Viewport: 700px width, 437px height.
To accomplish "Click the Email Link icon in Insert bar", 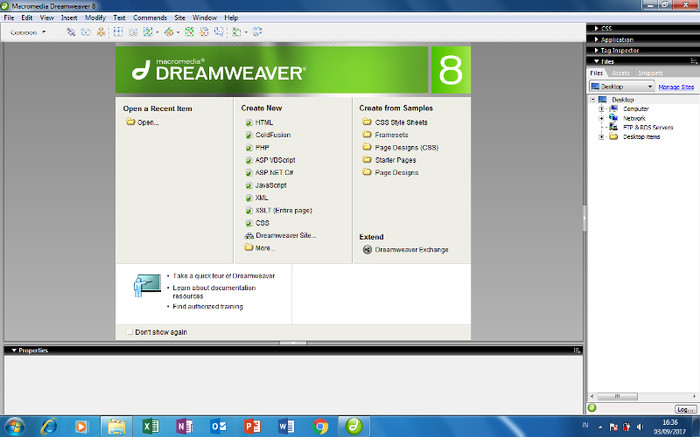I will point(86,32).
